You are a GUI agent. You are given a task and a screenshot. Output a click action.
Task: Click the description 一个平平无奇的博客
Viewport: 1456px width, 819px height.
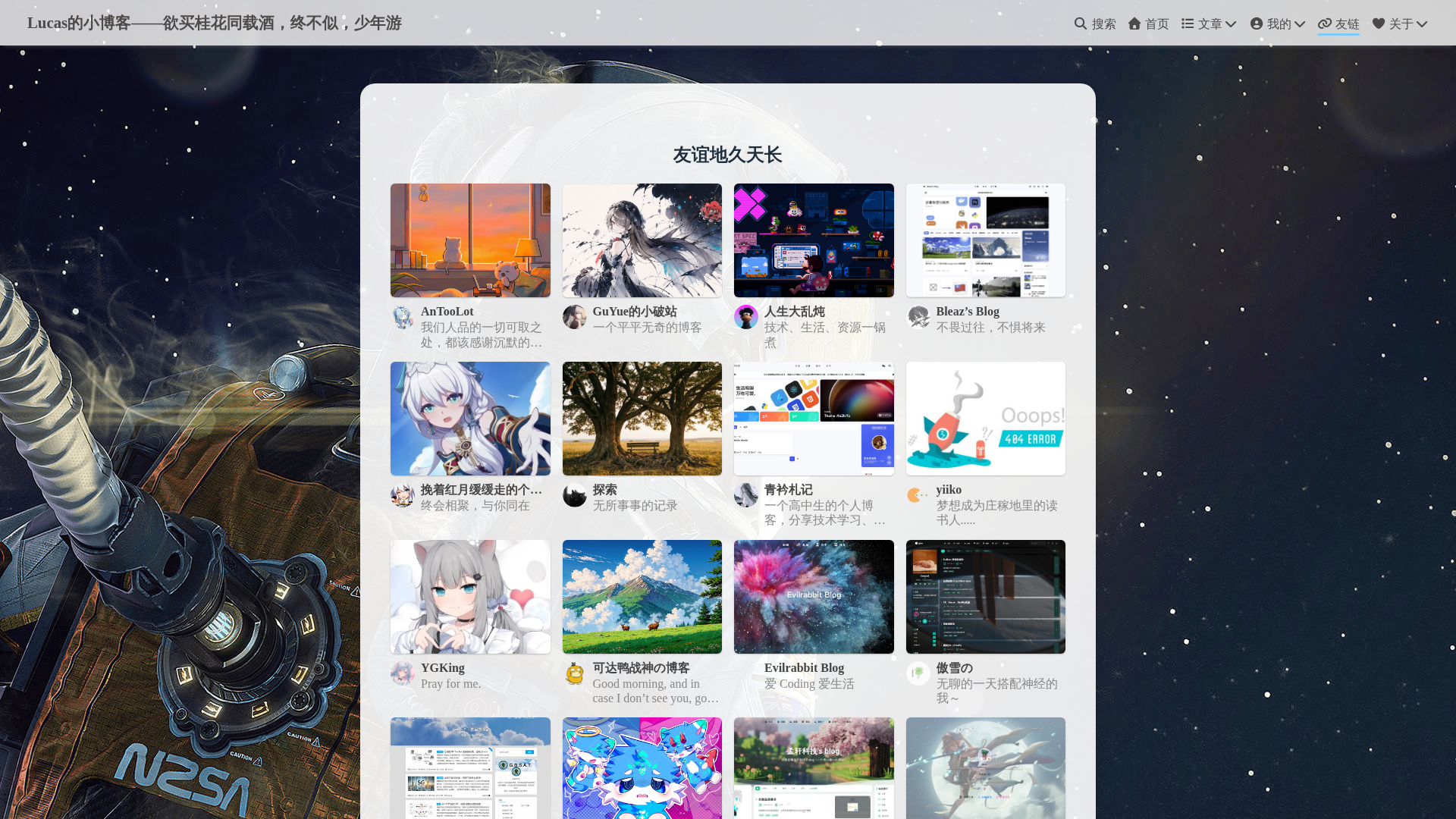(x=648, y=328)
